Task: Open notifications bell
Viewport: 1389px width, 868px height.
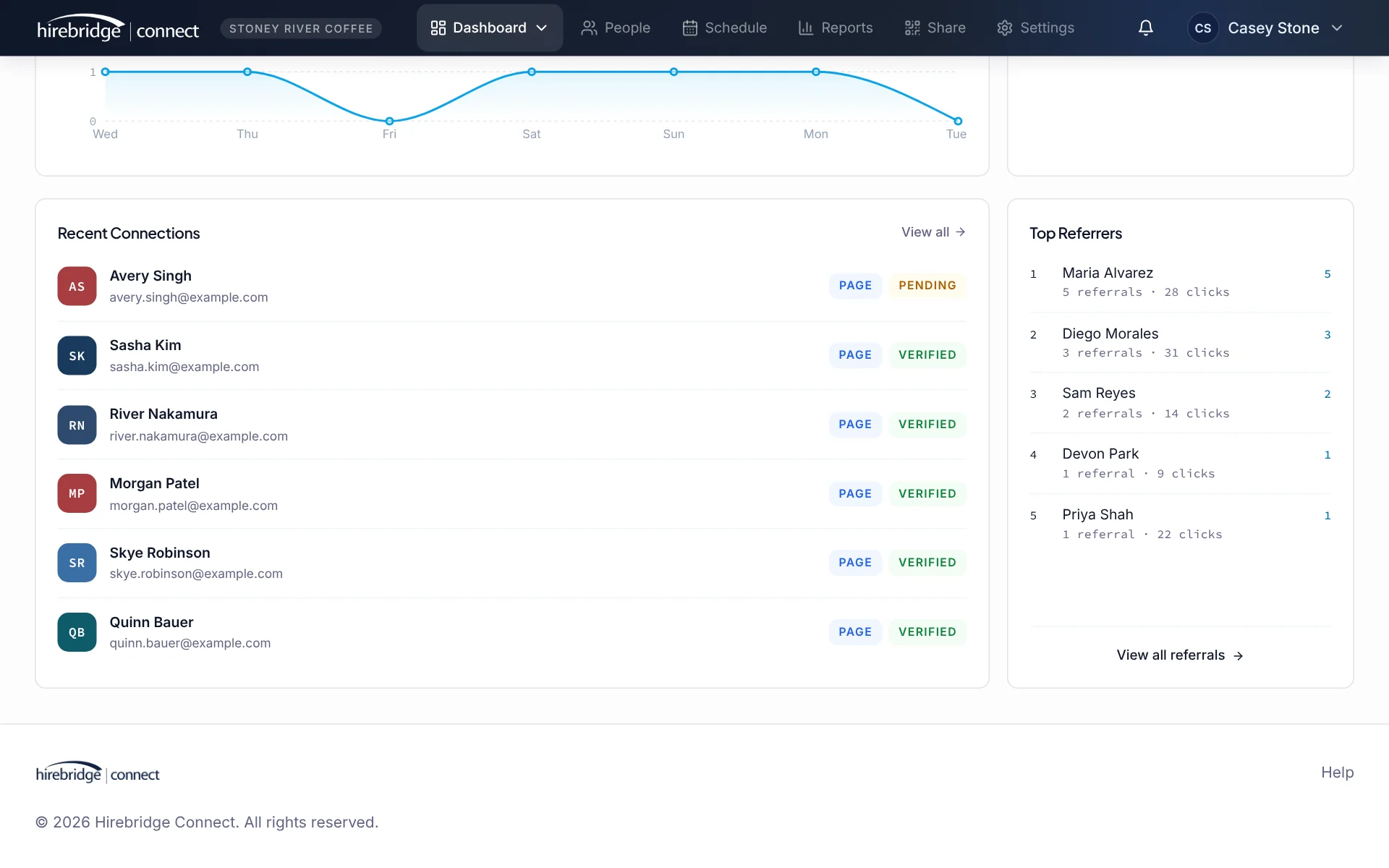Action: point(1145,28)
